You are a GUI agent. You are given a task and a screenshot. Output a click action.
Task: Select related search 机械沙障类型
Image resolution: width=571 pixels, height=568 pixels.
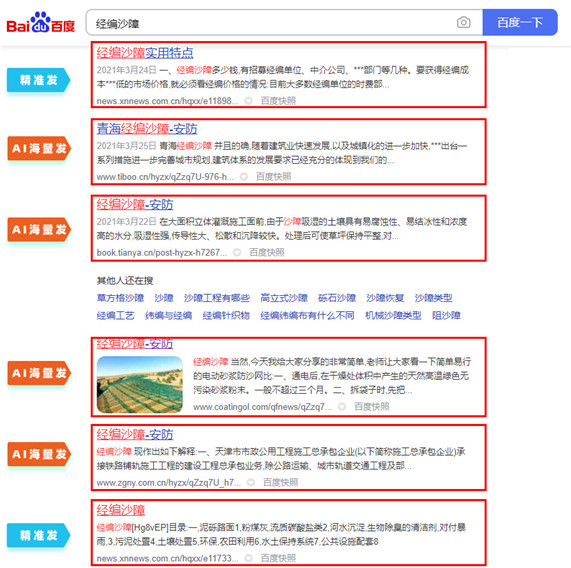tap(393, 315)
